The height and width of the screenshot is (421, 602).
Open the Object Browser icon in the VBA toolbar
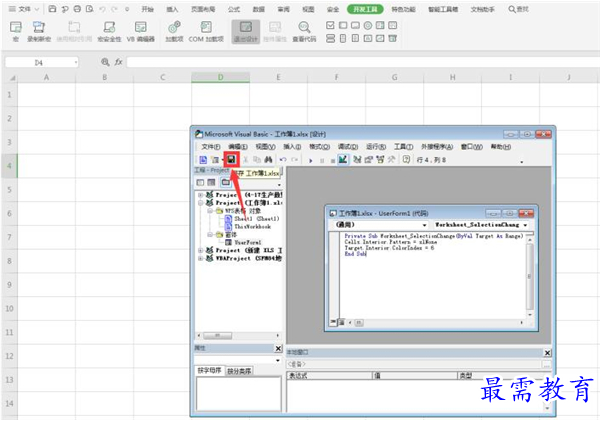click(380, 159)
